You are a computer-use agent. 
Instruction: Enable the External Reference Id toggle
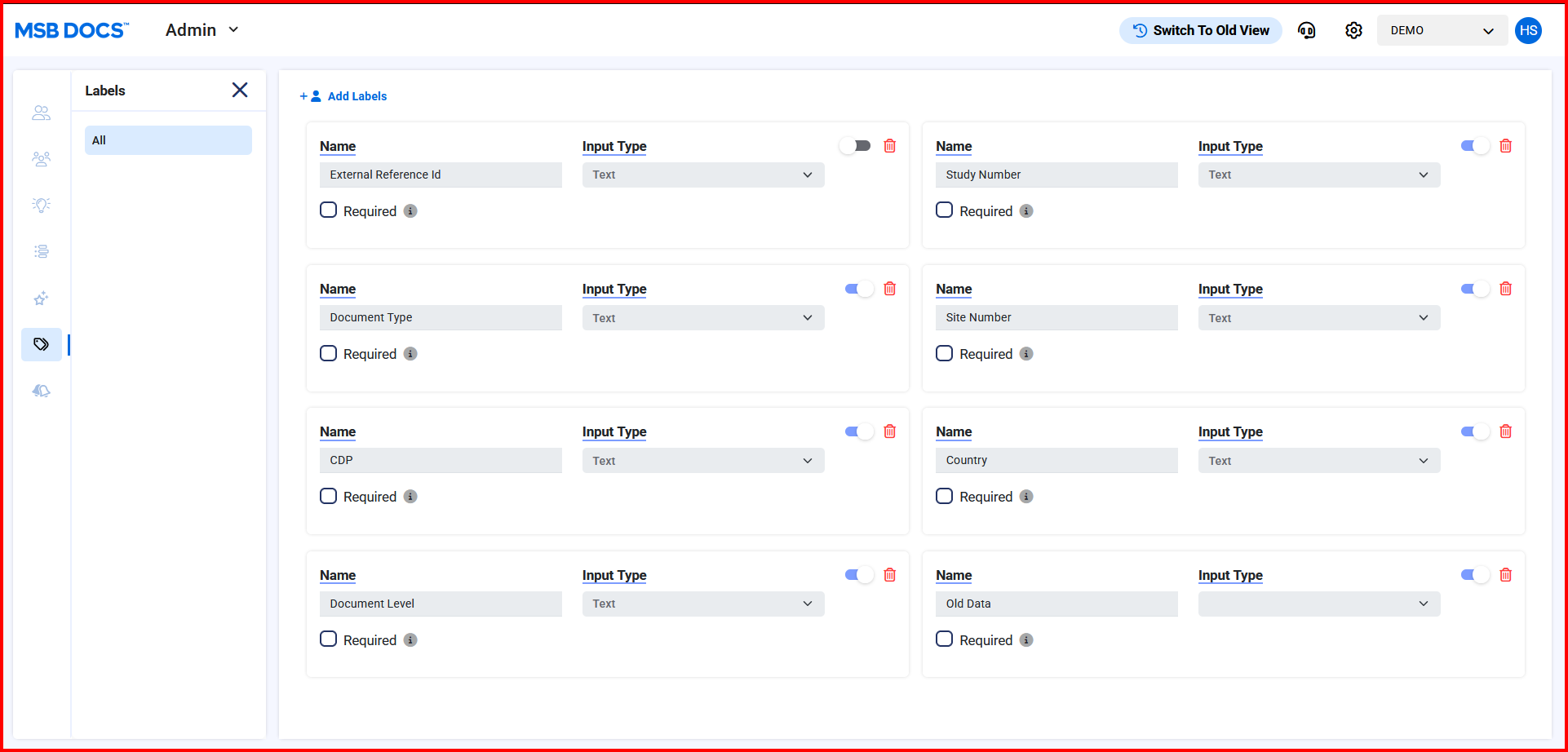[x=856, y=146]
